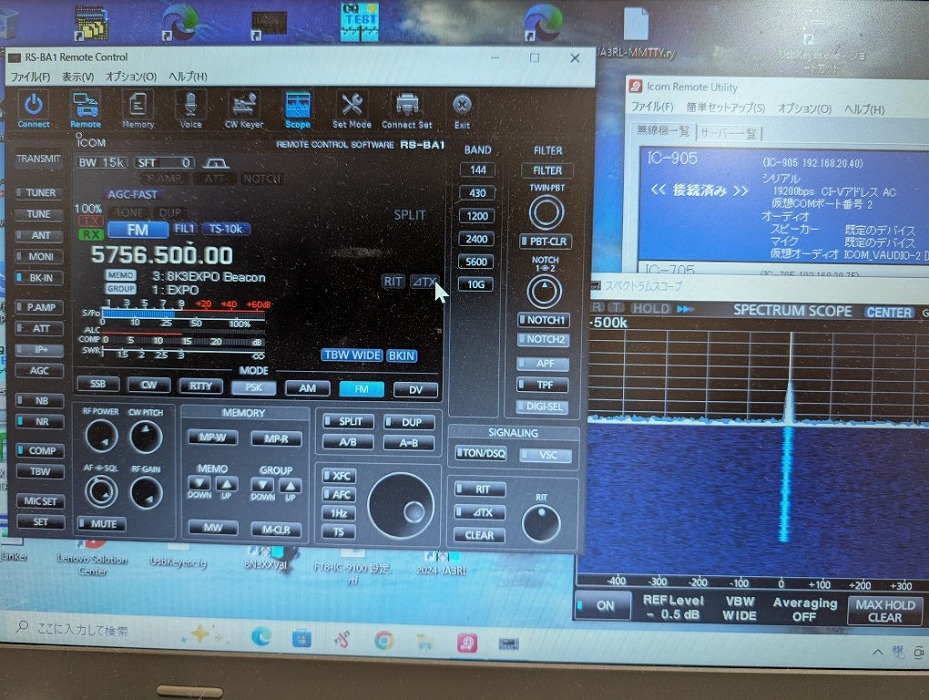Select the CW mode button
Screen dimensions: 929x700
pos(149,386)
